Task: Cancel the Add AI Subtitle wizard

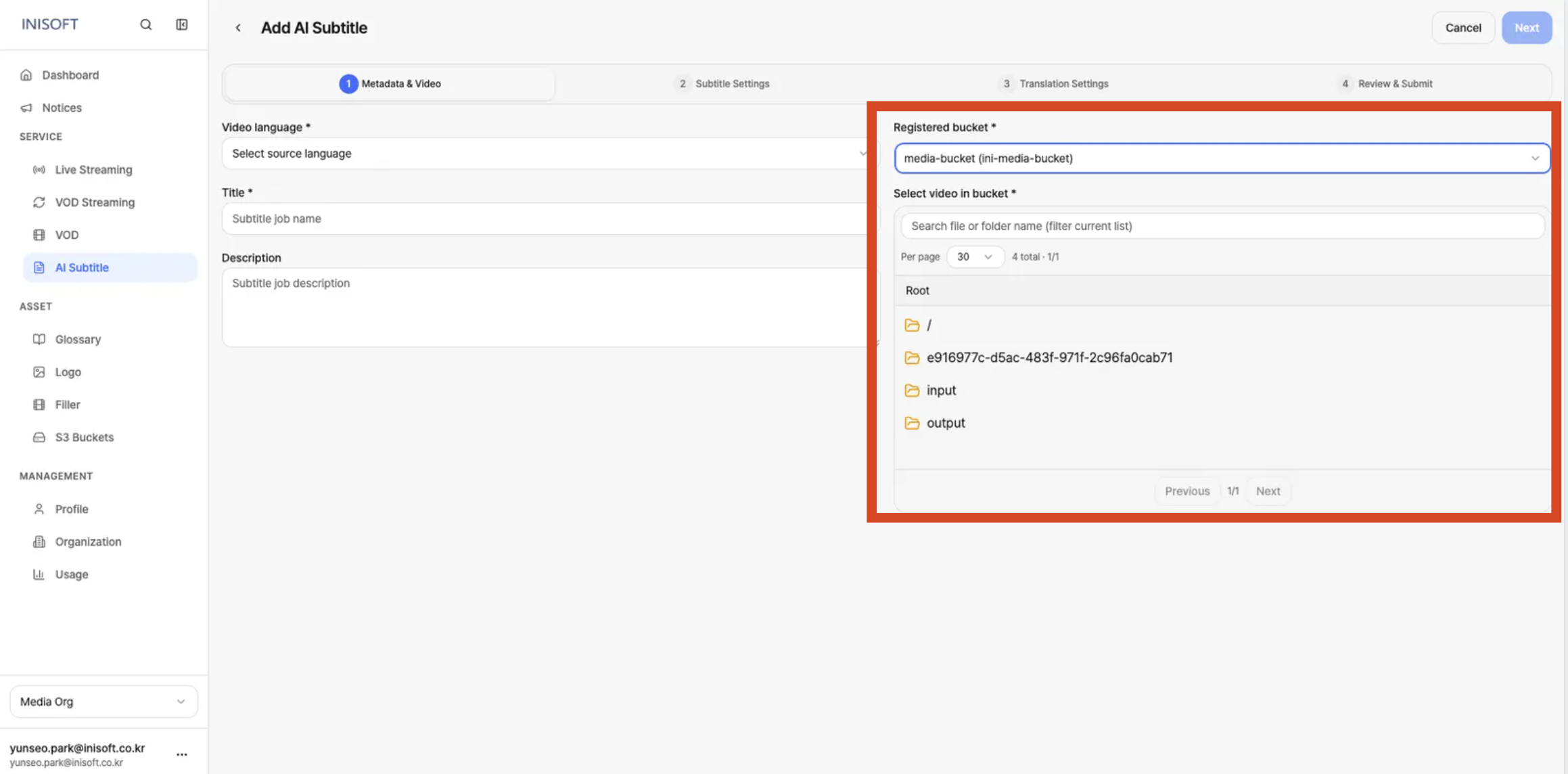Action: [x=1463, y=28]
